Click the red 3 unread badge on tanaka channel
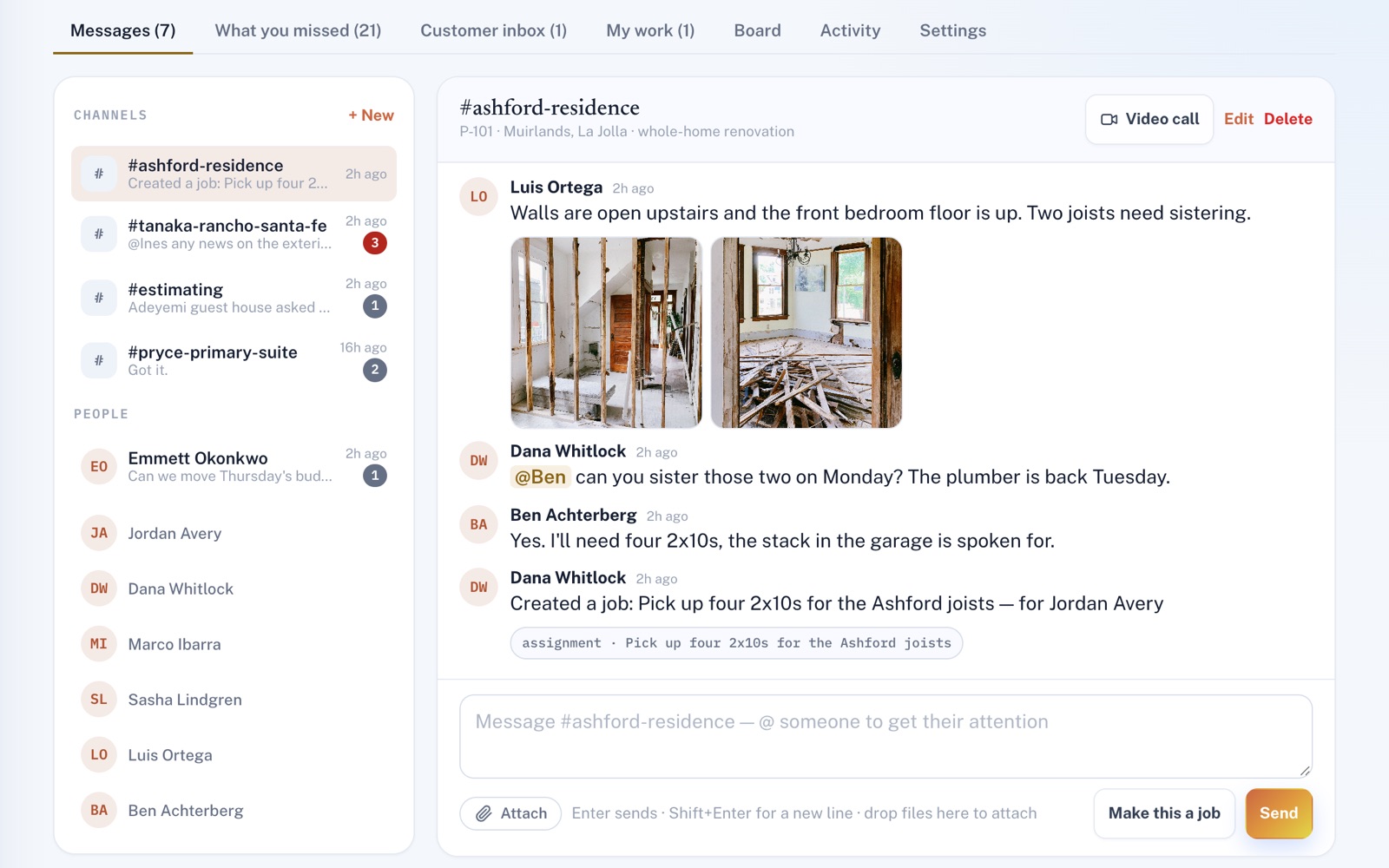Viewport: 1389px width, 868px height. point(375,243)
